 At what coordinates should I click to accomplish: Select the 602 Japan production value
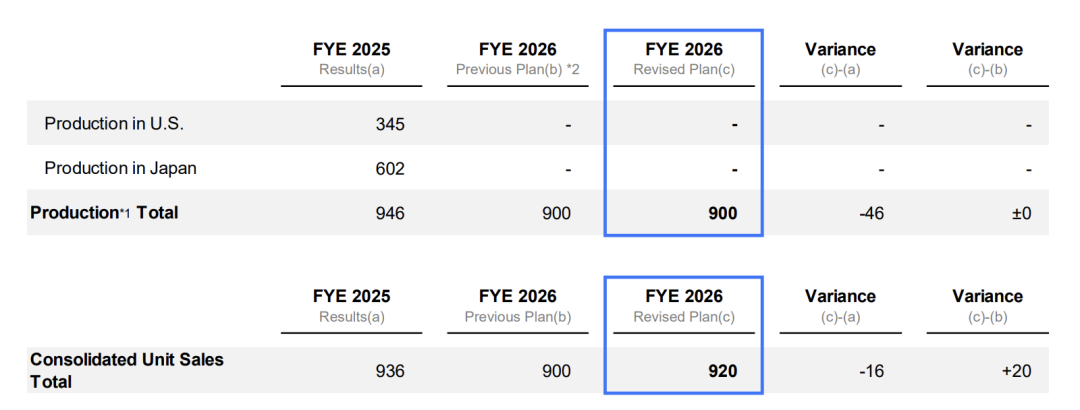click(390, 169)
